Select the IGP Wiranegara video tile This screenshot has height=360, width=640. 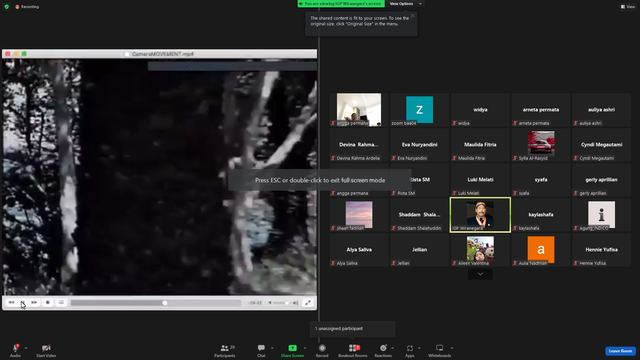(480, 215)
